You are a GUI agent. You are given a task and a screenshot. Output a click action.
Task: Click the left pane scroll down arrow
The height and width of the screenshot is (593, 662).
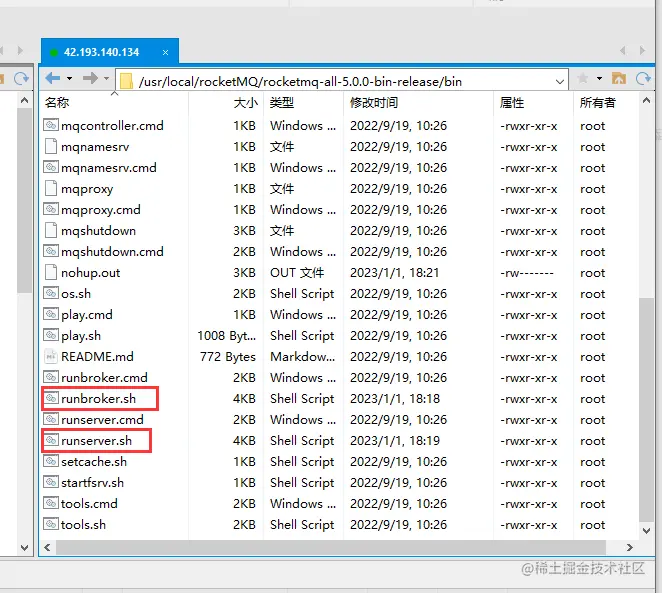[x=24, y=547]
